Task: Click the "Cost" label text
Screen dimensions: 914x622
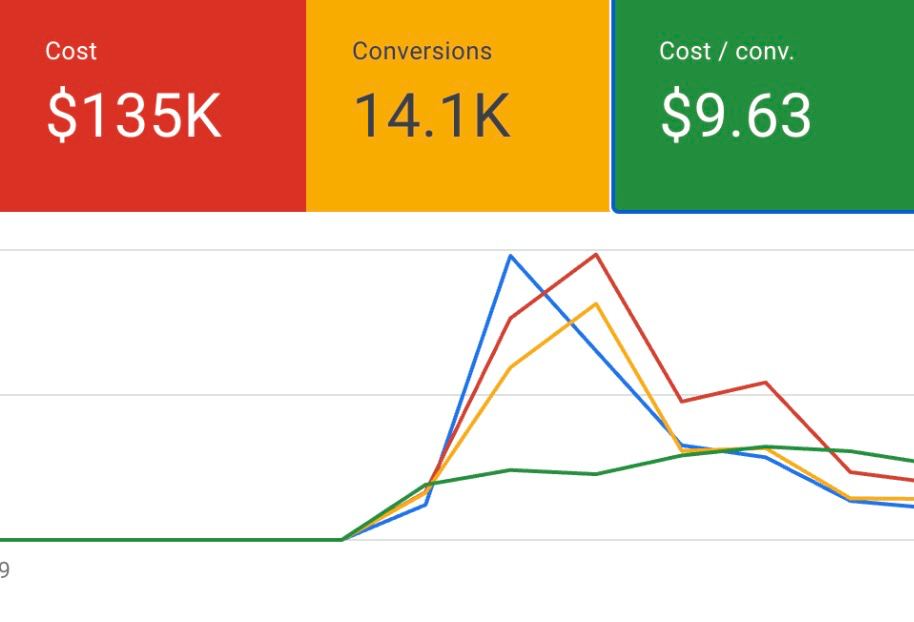Action: (x=71, y=51)
